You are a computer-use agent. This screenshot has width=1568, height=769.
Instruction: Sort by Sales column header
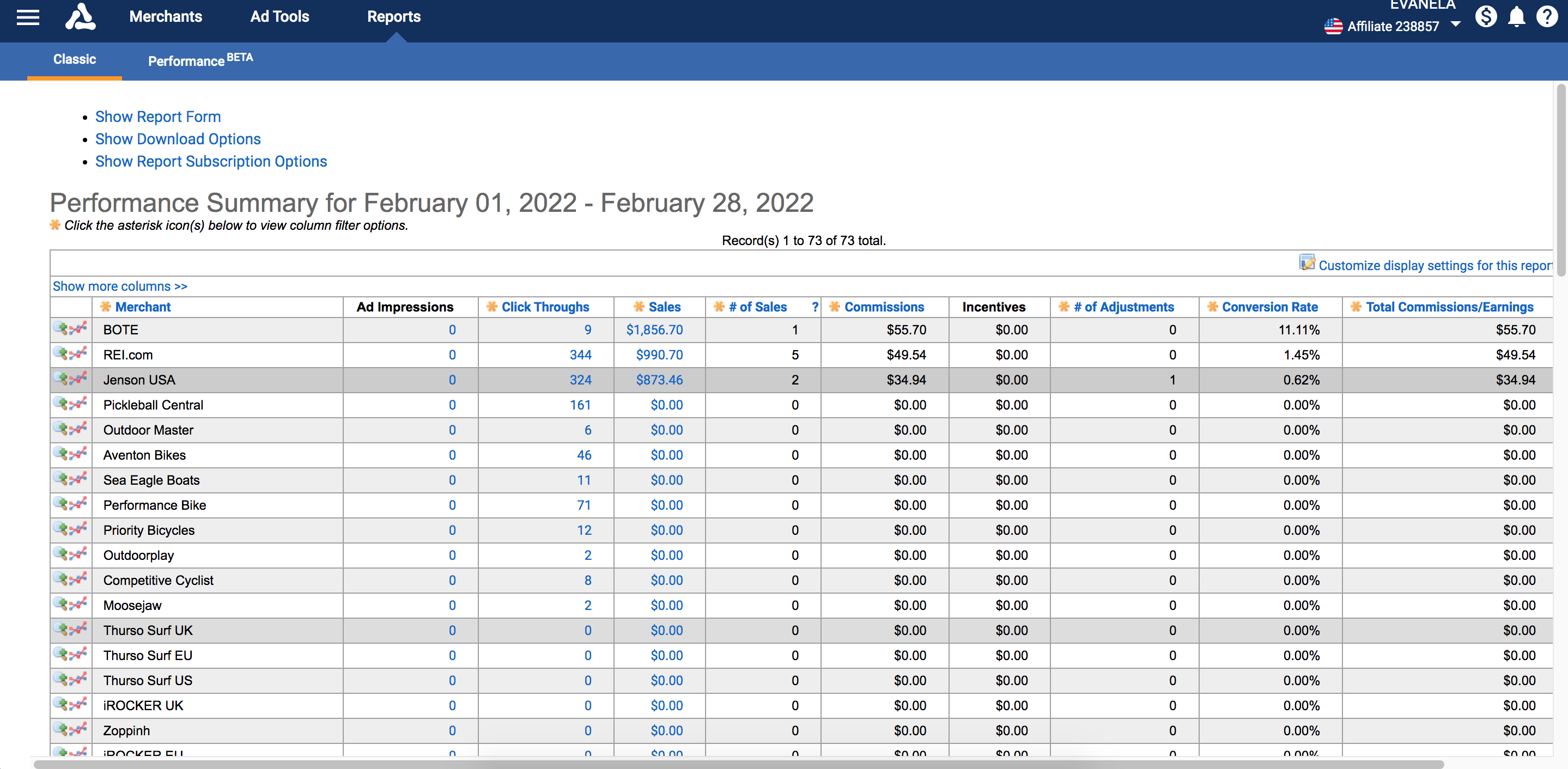pyautogui.click(x=665, y=307)
